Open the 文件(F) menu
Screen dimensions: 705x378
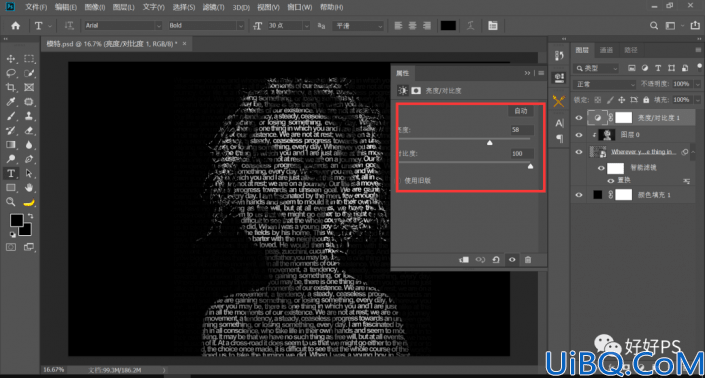(36, 7)
